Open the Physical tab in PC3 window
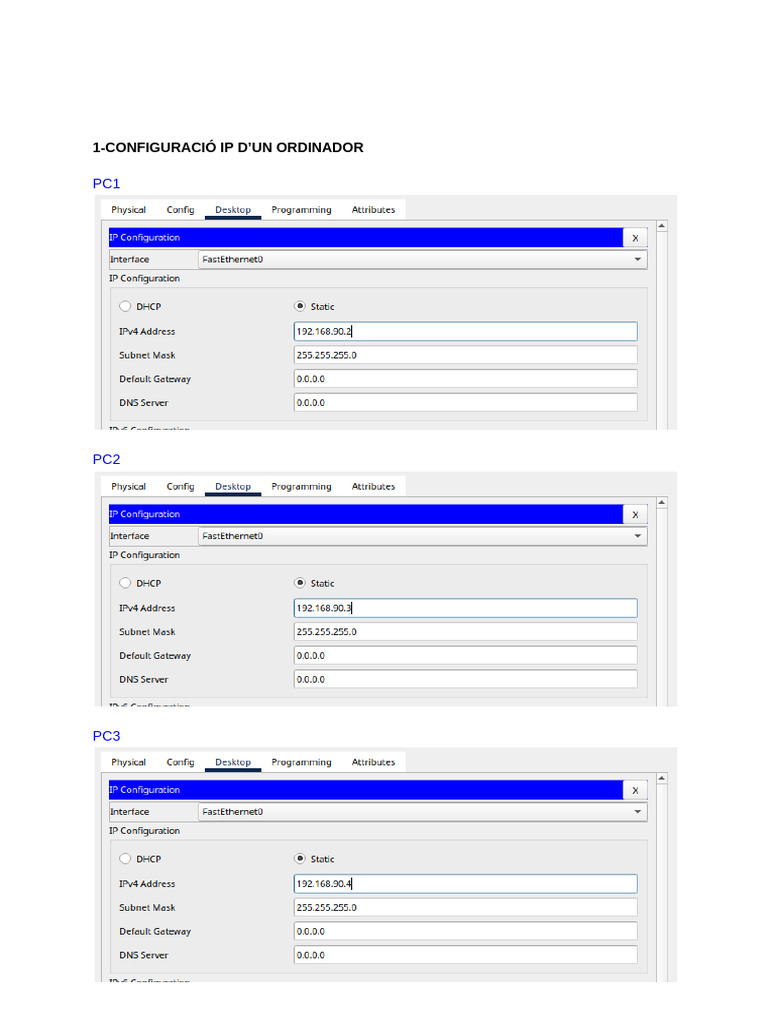Image resolution: width=768 pixels, height=1024 pixels. 129,762
